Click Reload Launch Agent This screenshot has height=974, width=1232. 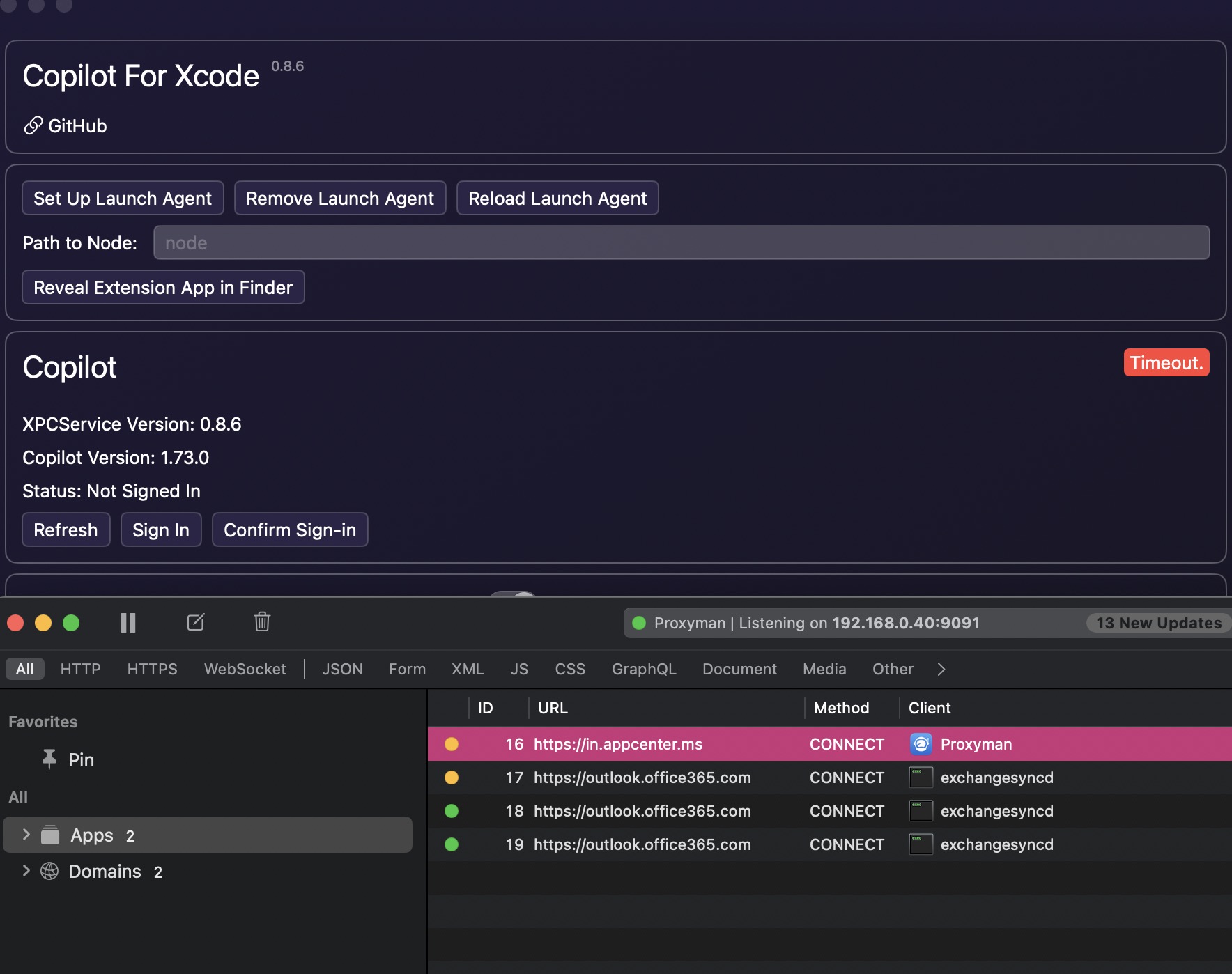point(557,198)
